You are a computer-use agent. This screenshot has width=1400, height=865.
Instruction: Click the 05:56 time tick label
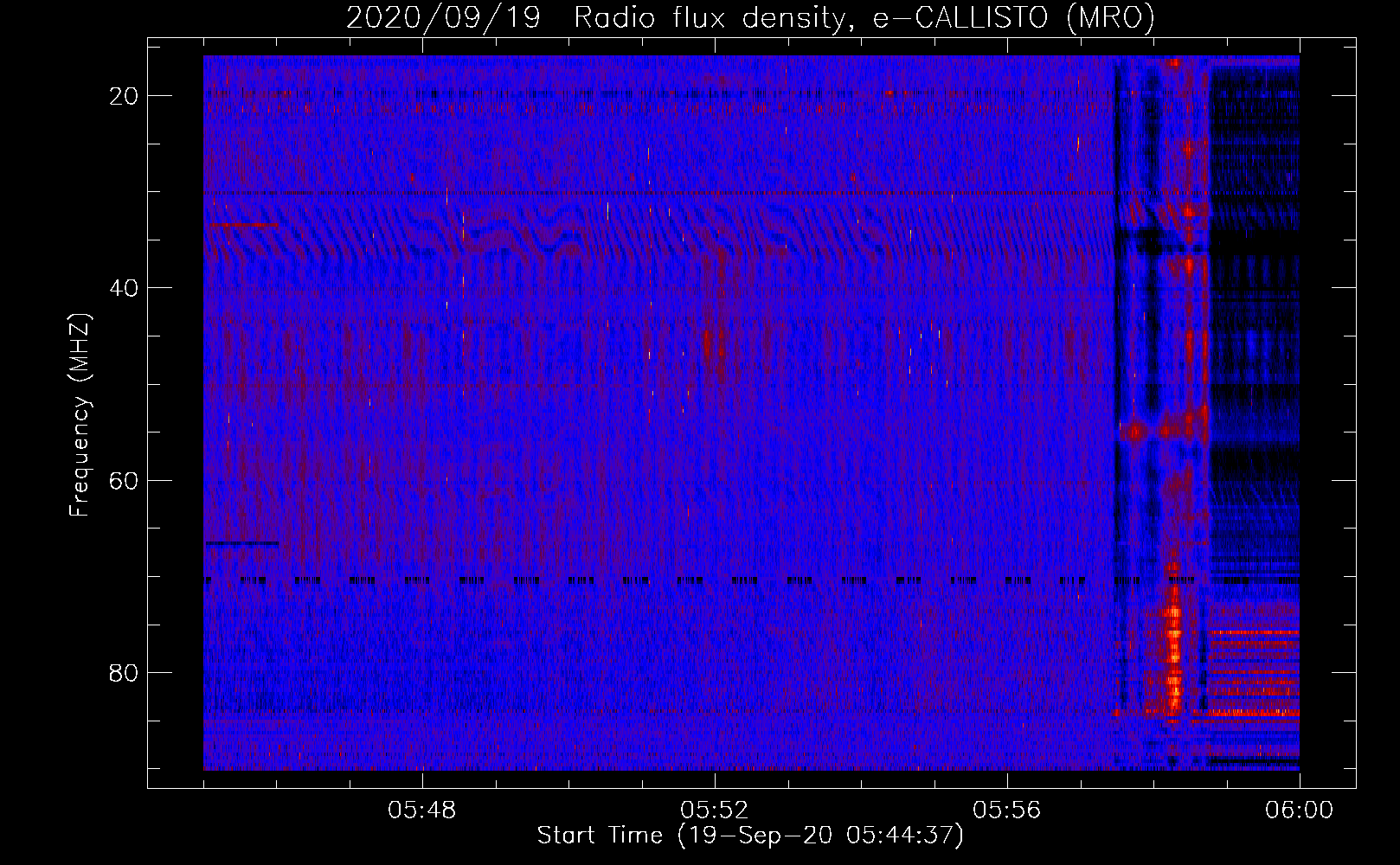click(1007, 811)
